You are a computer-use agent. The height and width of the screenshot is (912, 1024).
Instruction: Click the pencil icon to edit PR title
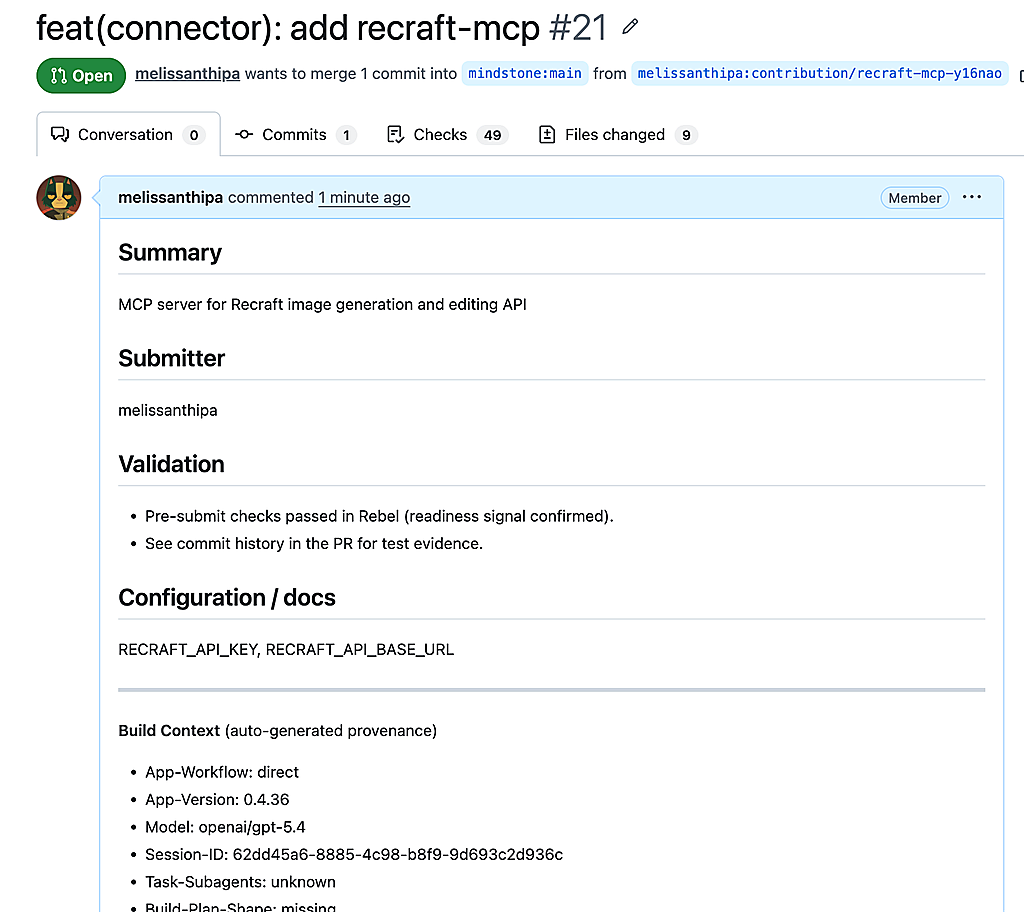point(630,27)
